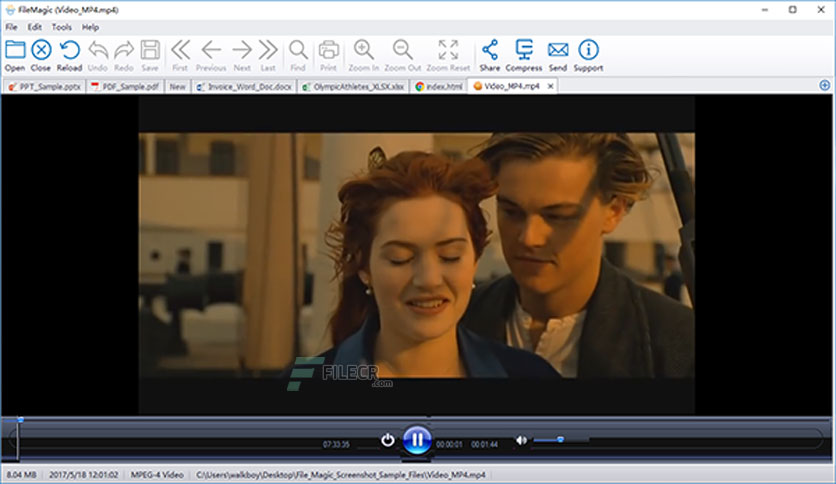Mute the audio speaker icon

pyautogui.click(x=521, y=440)
